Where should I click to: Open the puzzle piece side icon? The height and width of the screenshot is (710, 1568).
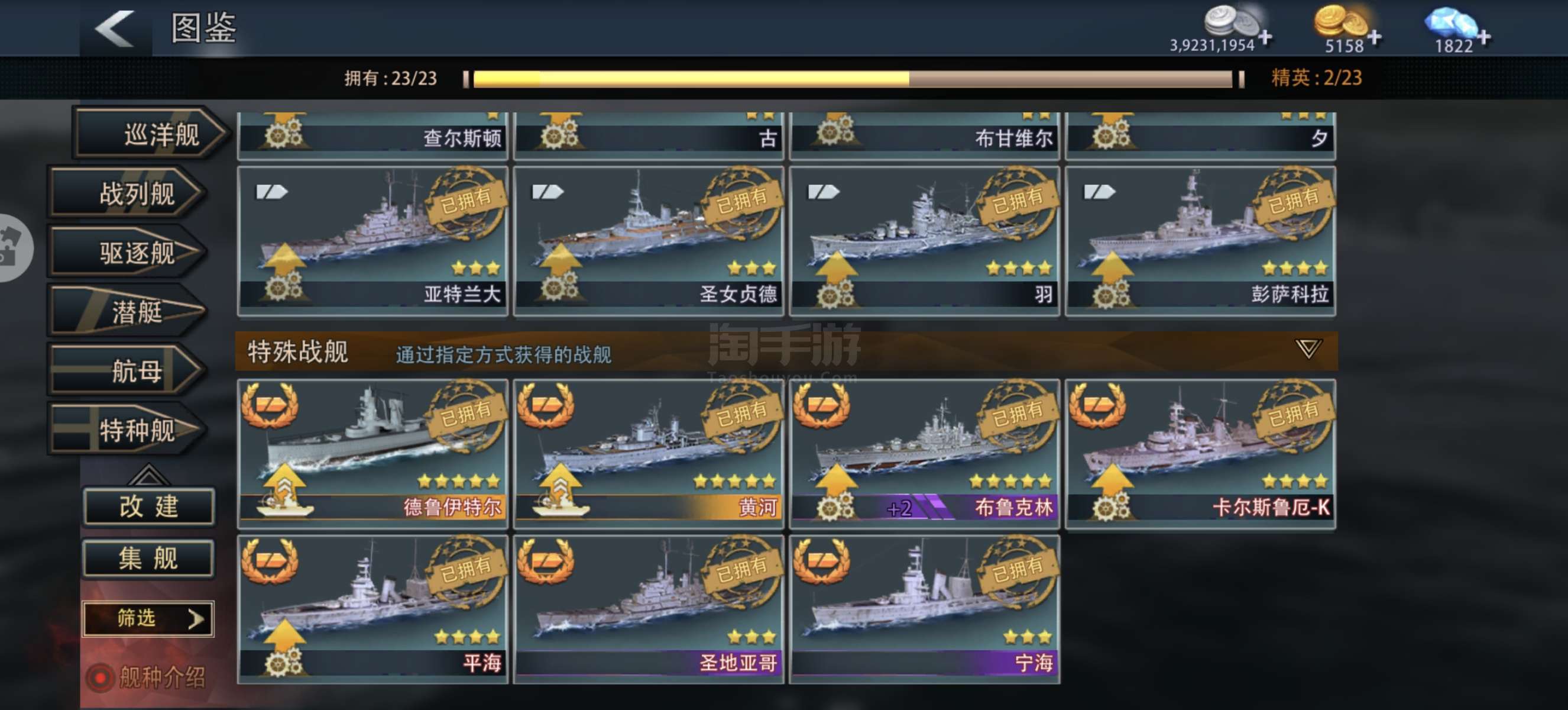[12, 248]
